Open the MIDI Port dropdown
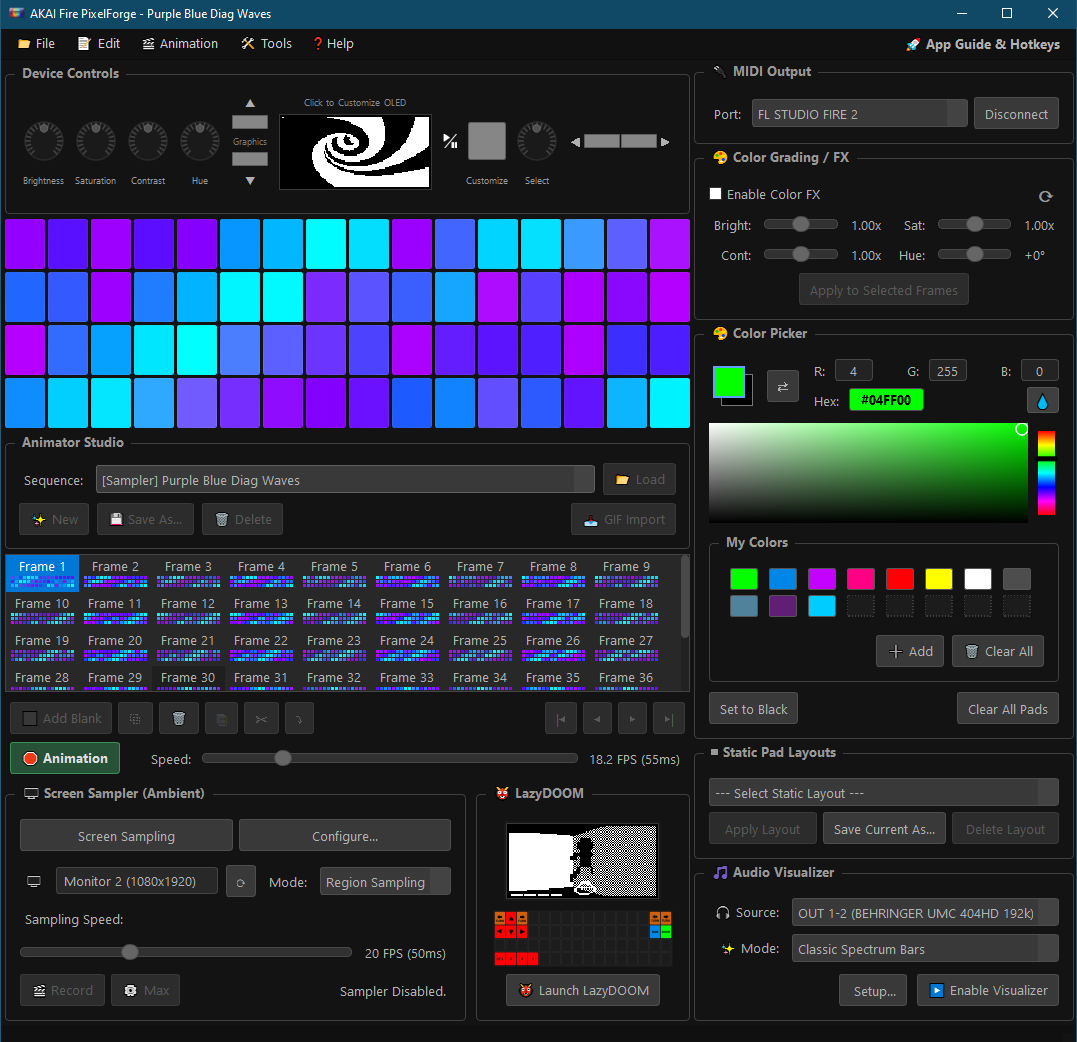This screenshot has width=1077, height=1042. (859, 114)
